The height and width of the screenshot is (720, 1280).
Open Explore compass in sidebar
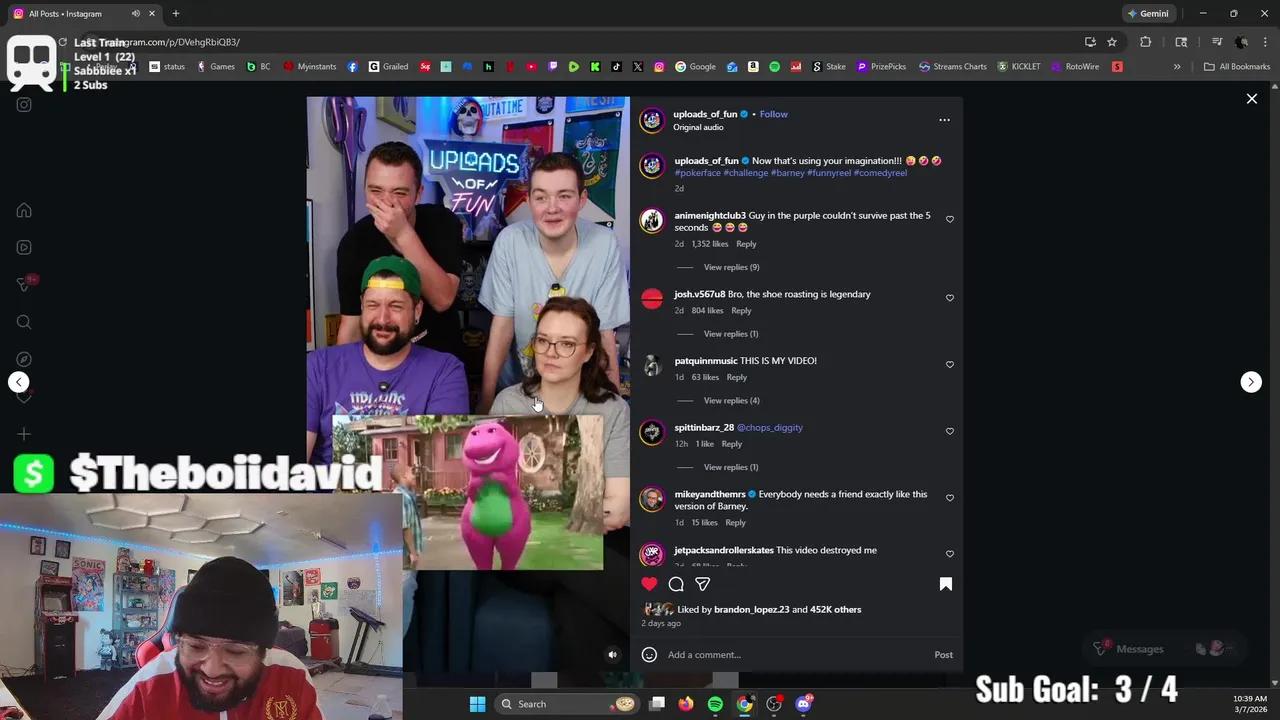click(24, 359)
